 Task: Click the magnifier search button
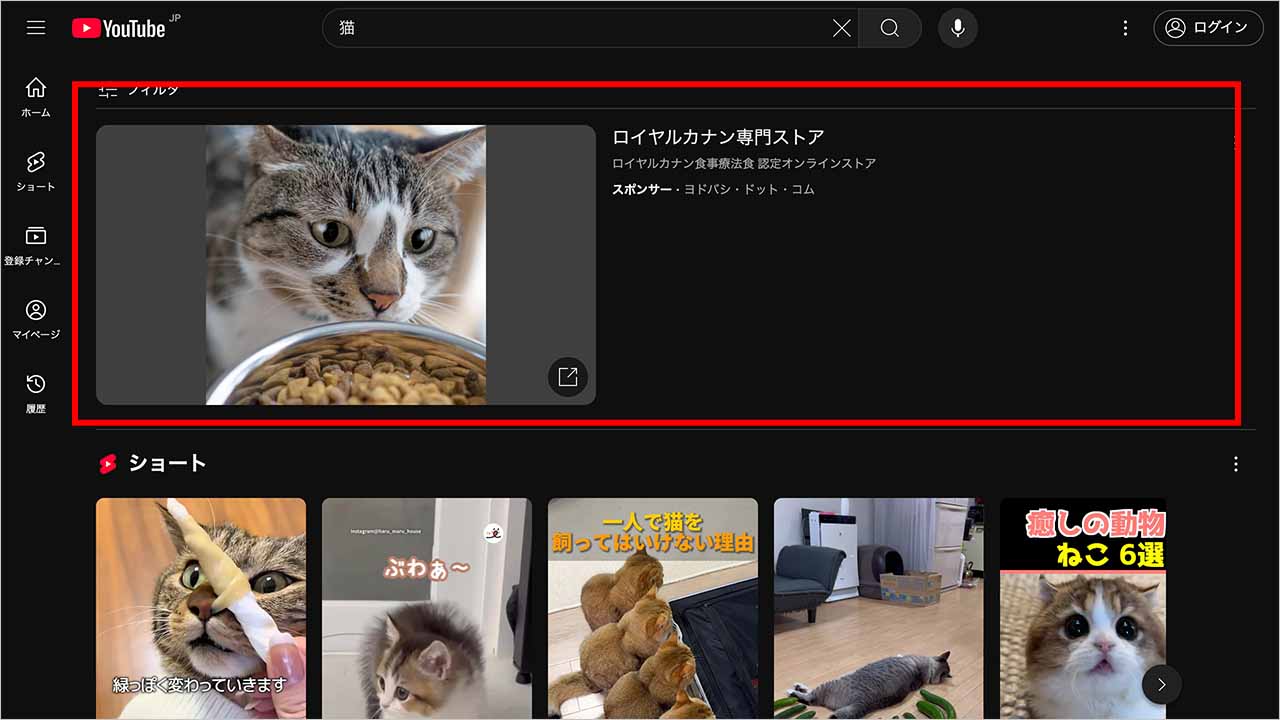pos(890,28)
